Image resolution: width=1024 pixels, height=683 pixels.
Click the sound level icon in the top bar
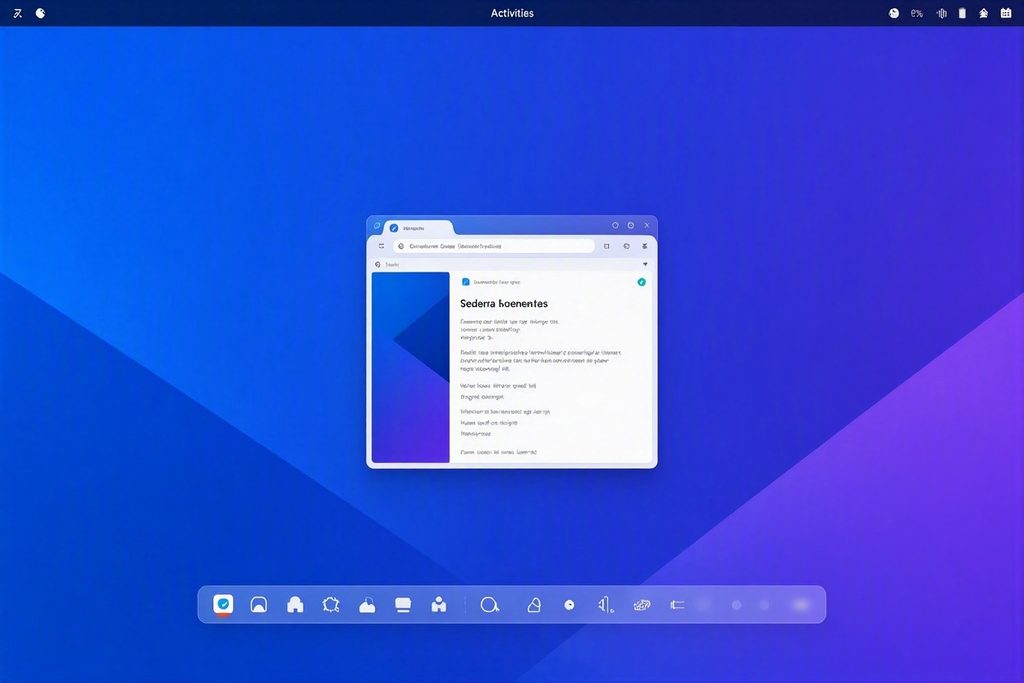(x=941, y=13)
